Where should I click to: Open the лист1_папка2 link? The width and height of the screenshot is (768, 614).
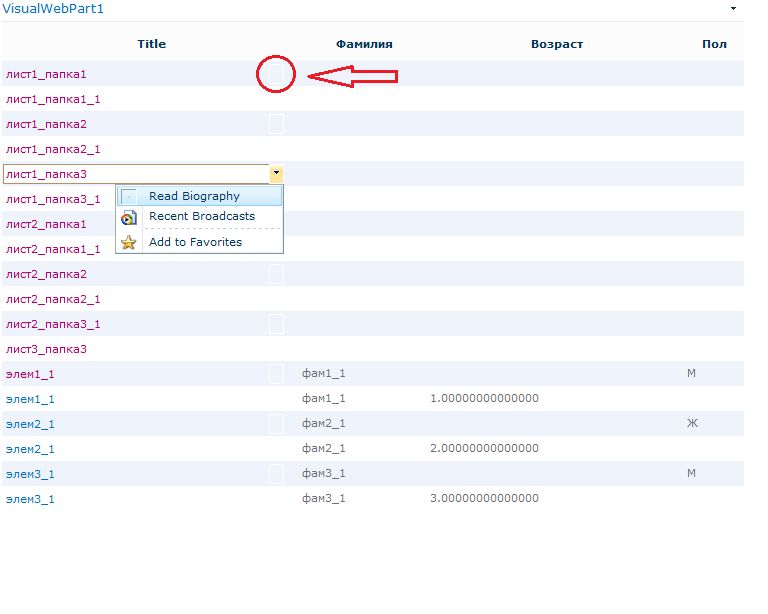[46, 124]
